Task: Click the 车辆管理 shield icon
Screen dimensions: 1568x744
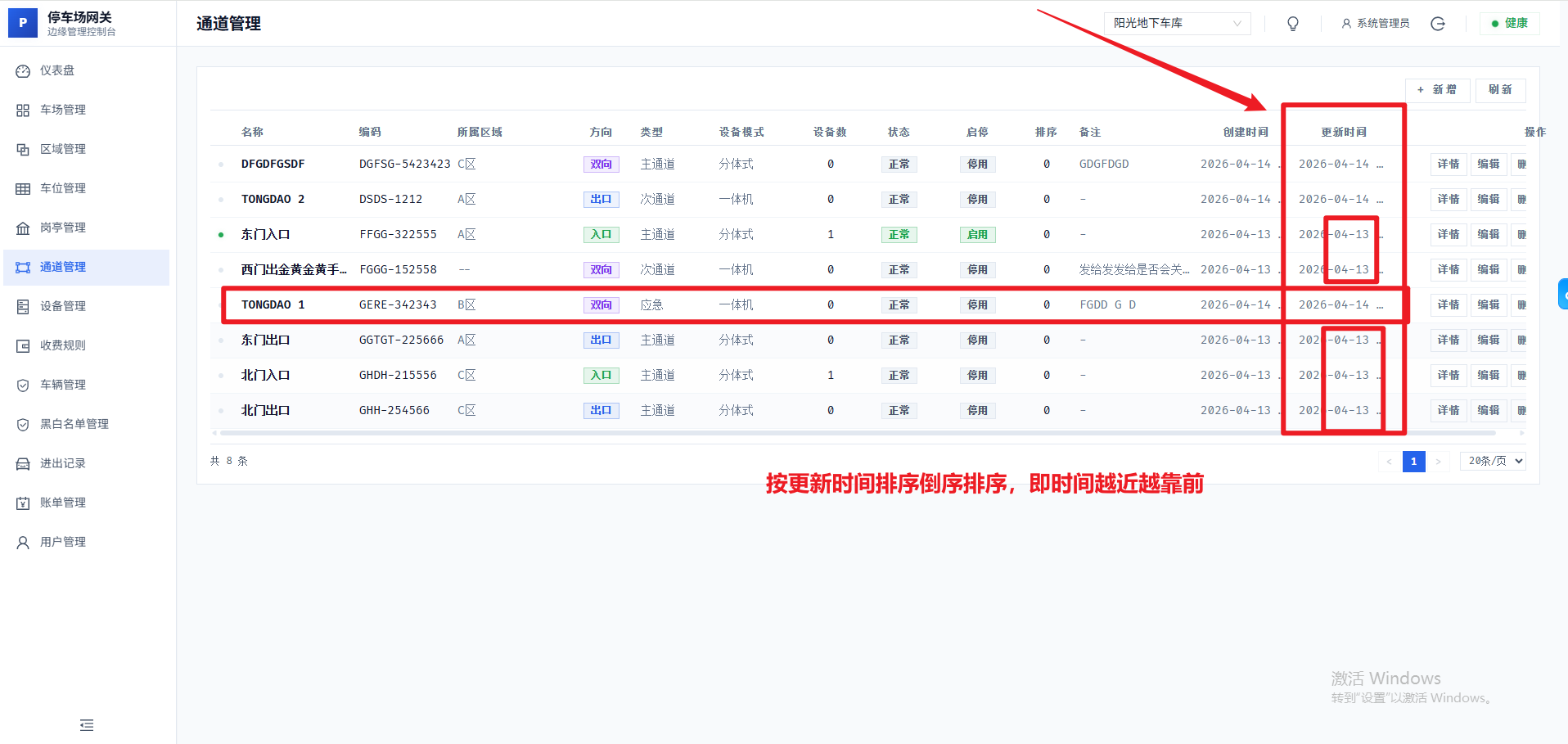Action: click(23, 386)
